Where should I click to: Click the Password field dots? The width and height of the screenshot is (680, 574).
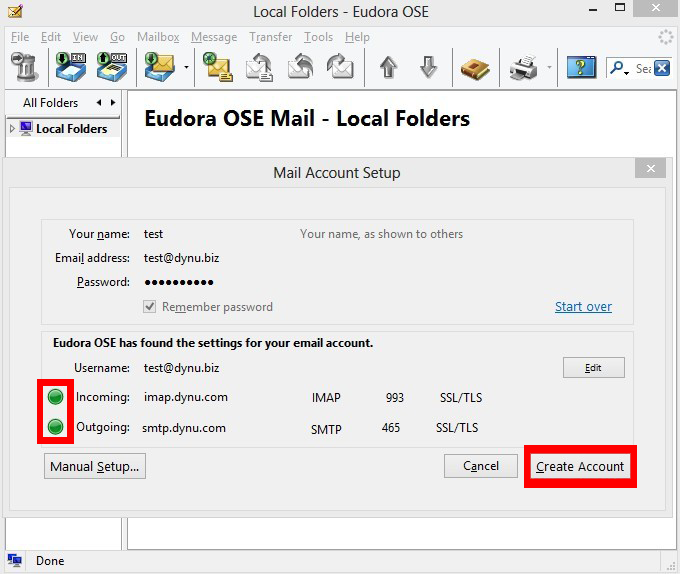pos(179,283)
